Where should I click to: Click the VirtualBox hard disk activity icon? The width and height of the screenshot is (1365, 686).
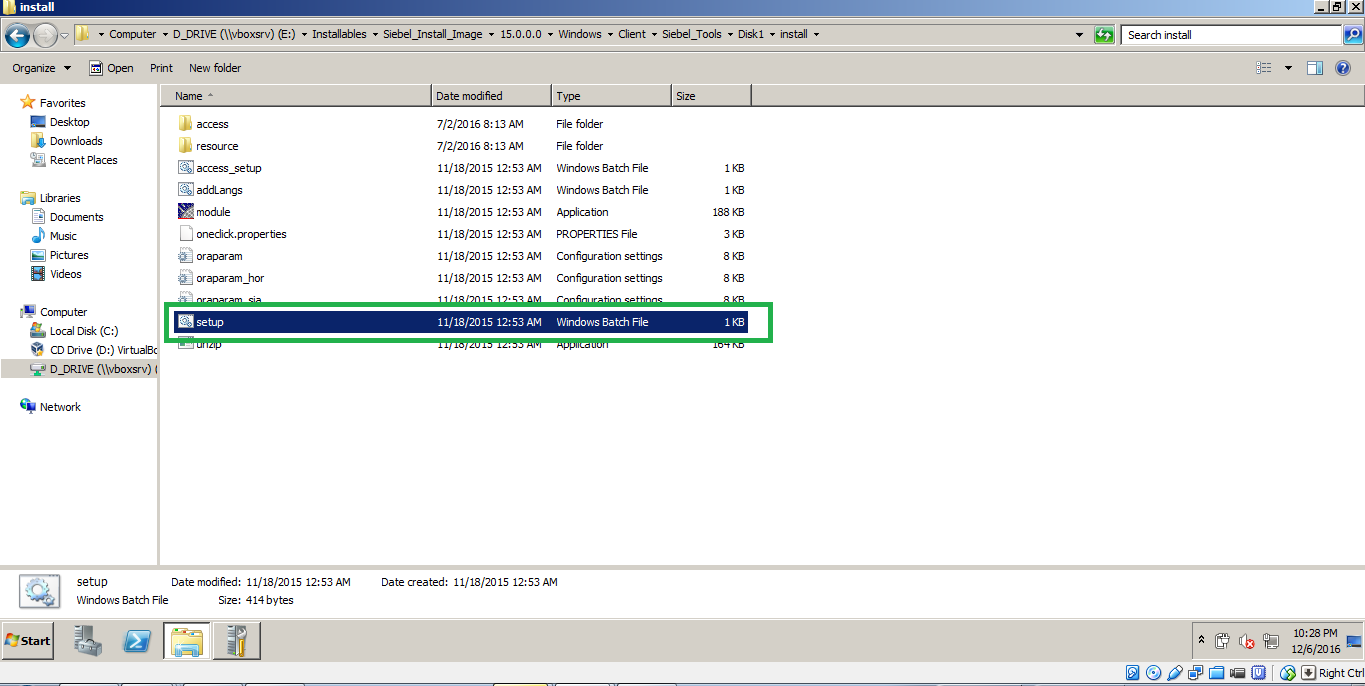[x=1132, y=672]
